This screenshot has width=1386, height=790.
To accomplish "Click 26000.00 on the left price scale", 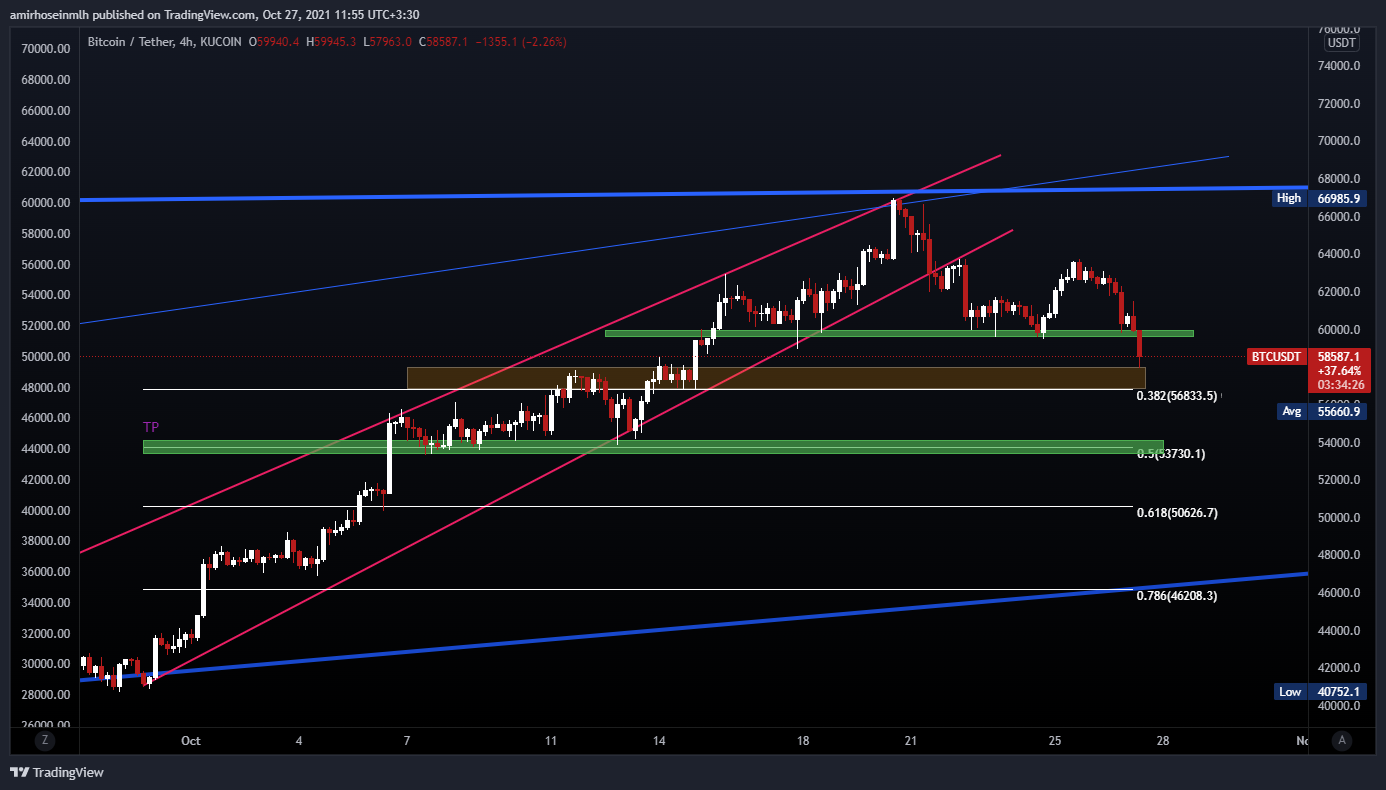I will (x=45, y=726).
